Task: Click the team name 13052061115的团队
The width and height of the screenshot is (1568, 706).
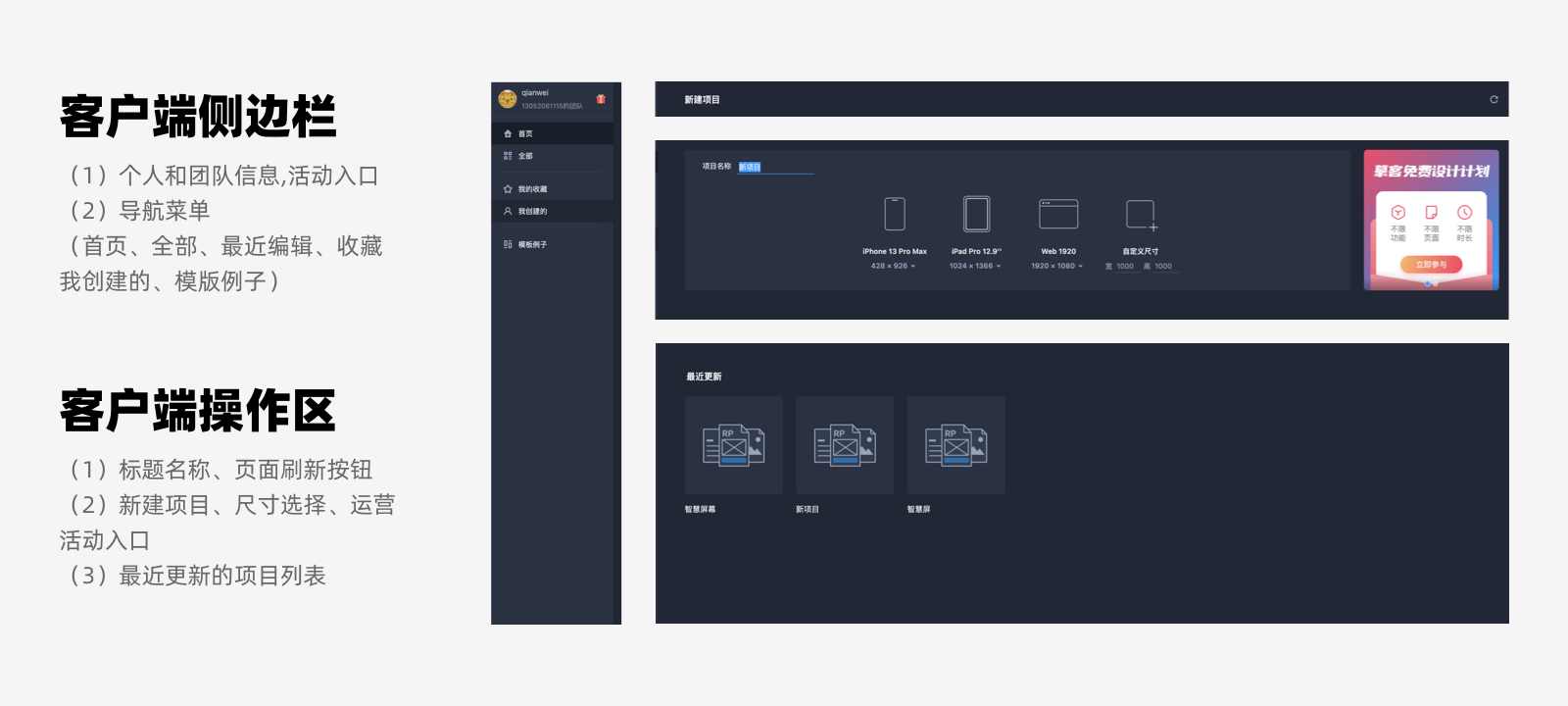Action: coord(552,106)
